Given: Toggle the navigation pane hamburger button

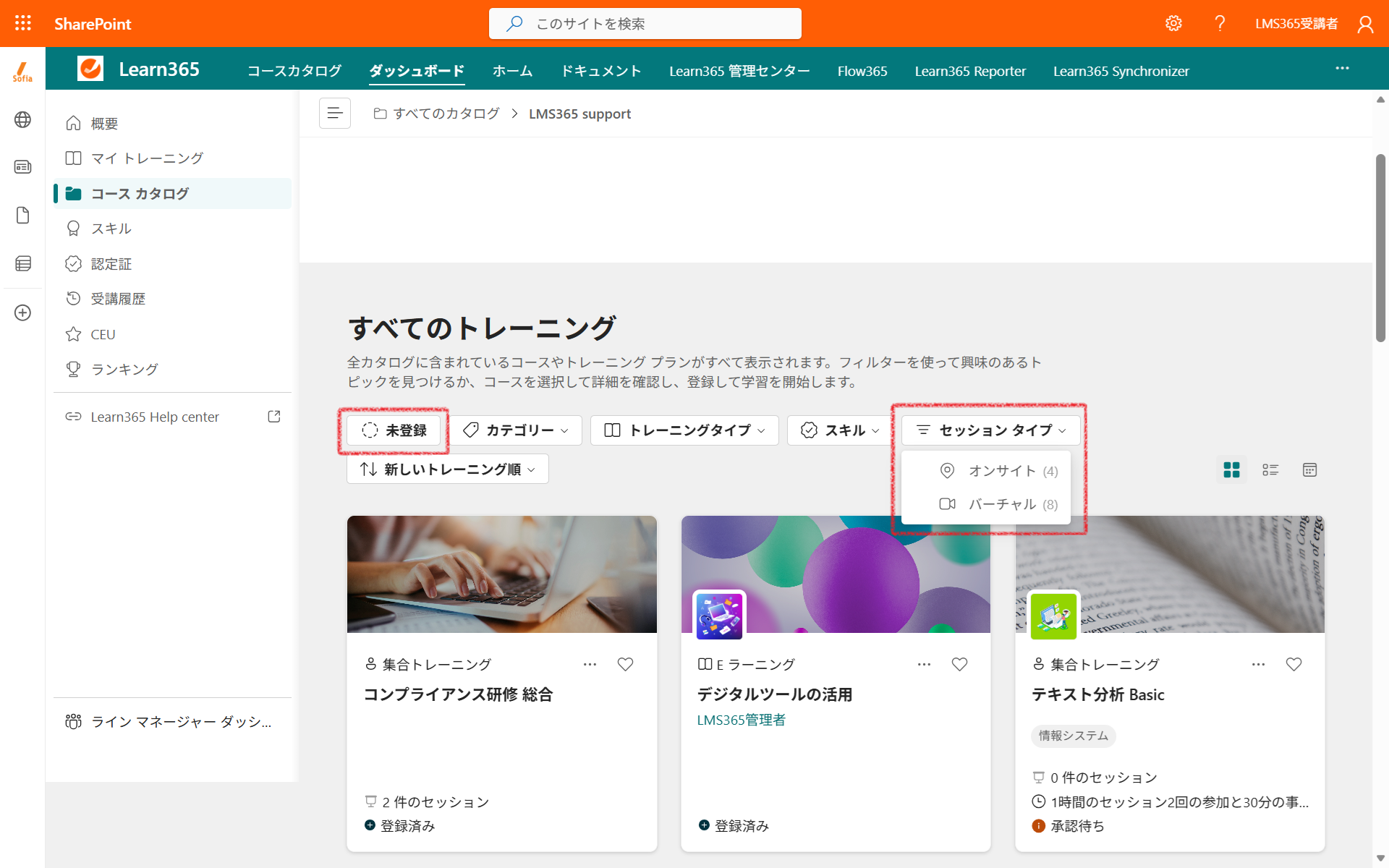Looking at the screenshot, I should 335,113.
